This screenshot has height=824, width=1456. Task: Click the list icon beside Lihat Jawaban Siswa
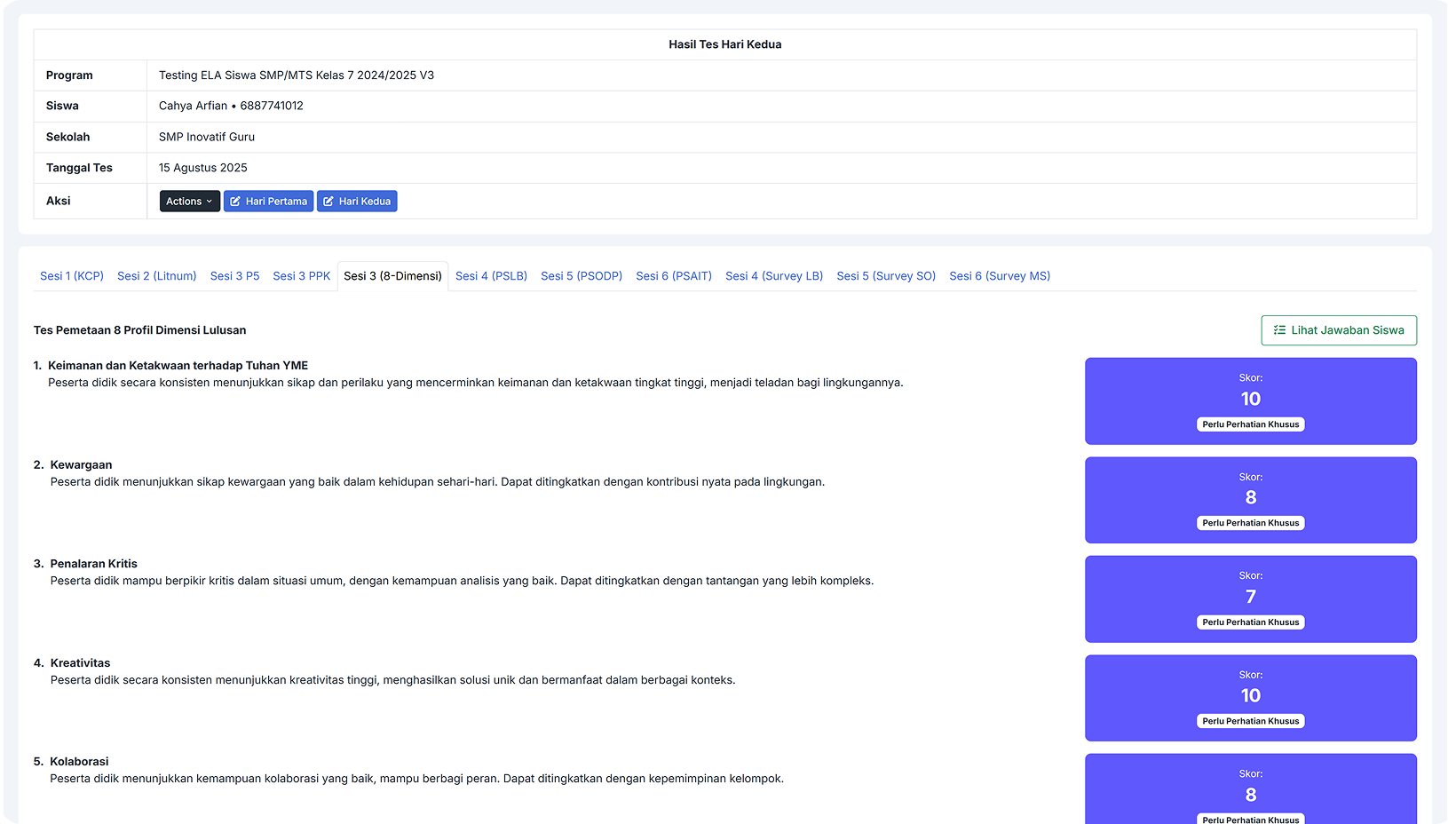pyautogui.click(x=1279, y=330)
